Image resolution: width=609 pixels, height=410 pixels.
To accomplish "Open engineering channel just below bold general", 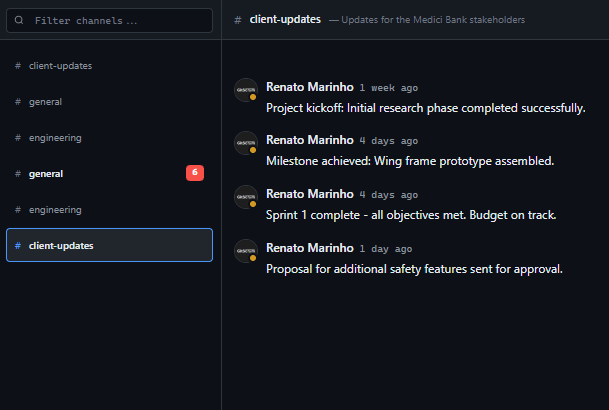I will (55, 210).
